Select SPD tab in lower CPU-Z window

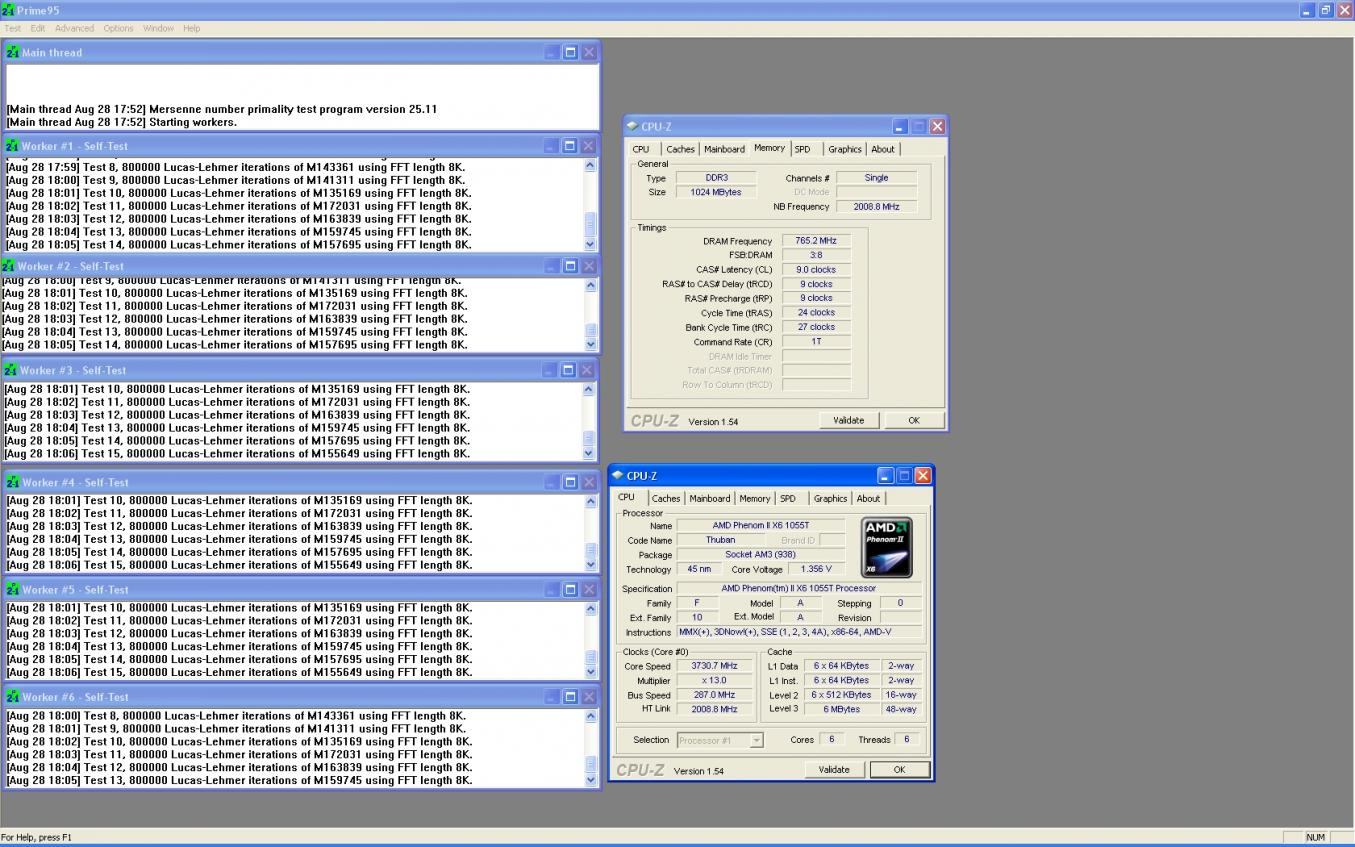788,498
